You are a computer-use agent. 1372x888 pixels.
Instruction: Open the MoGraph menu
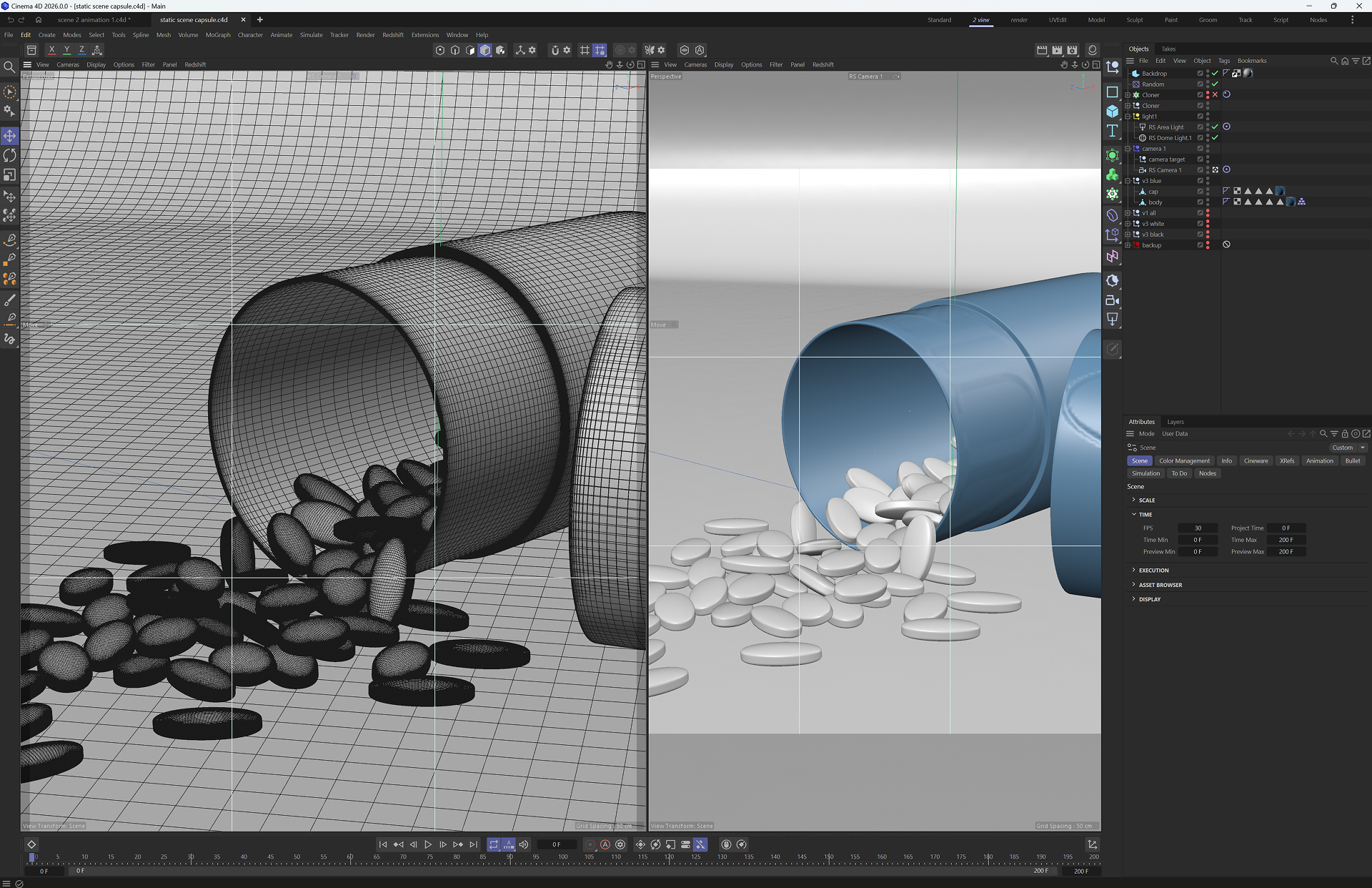[218, 35]
